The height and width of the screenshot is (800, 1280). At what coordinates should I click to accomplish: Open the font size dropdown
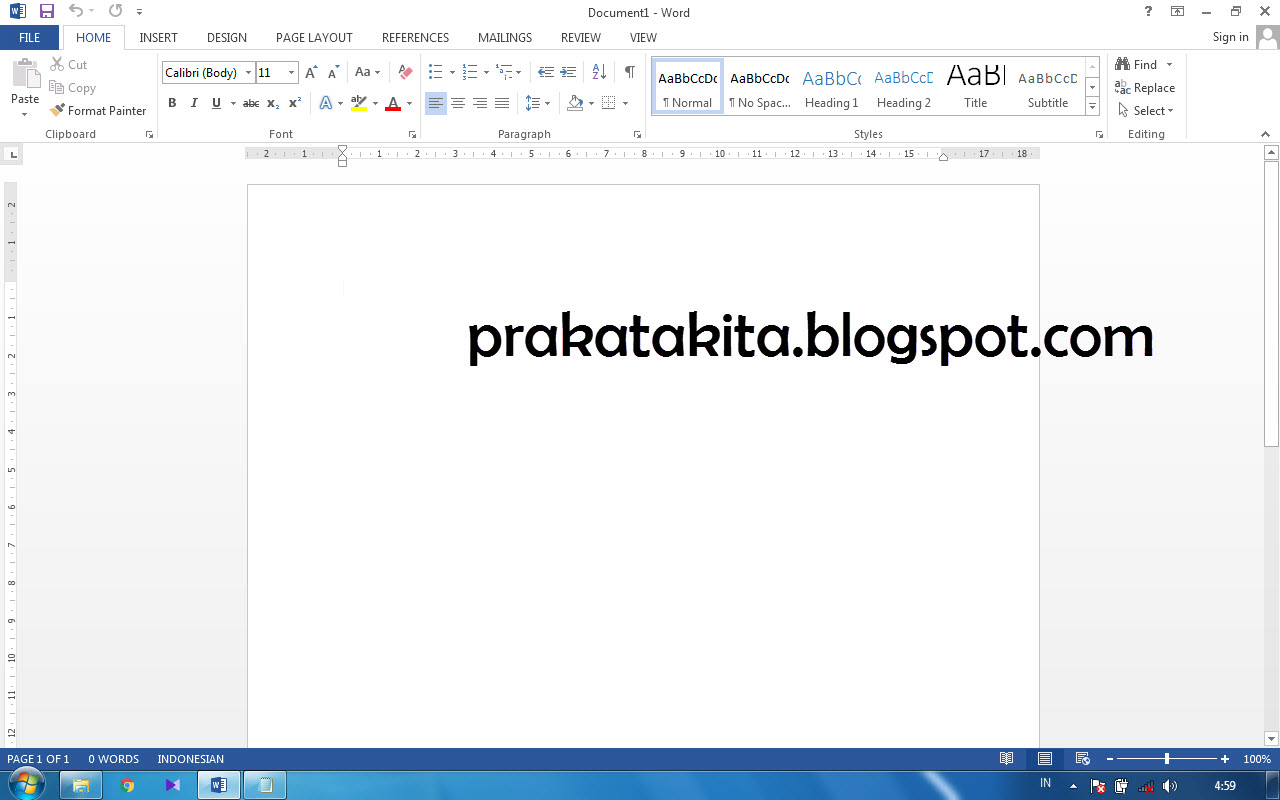click(x=290, y=72)
